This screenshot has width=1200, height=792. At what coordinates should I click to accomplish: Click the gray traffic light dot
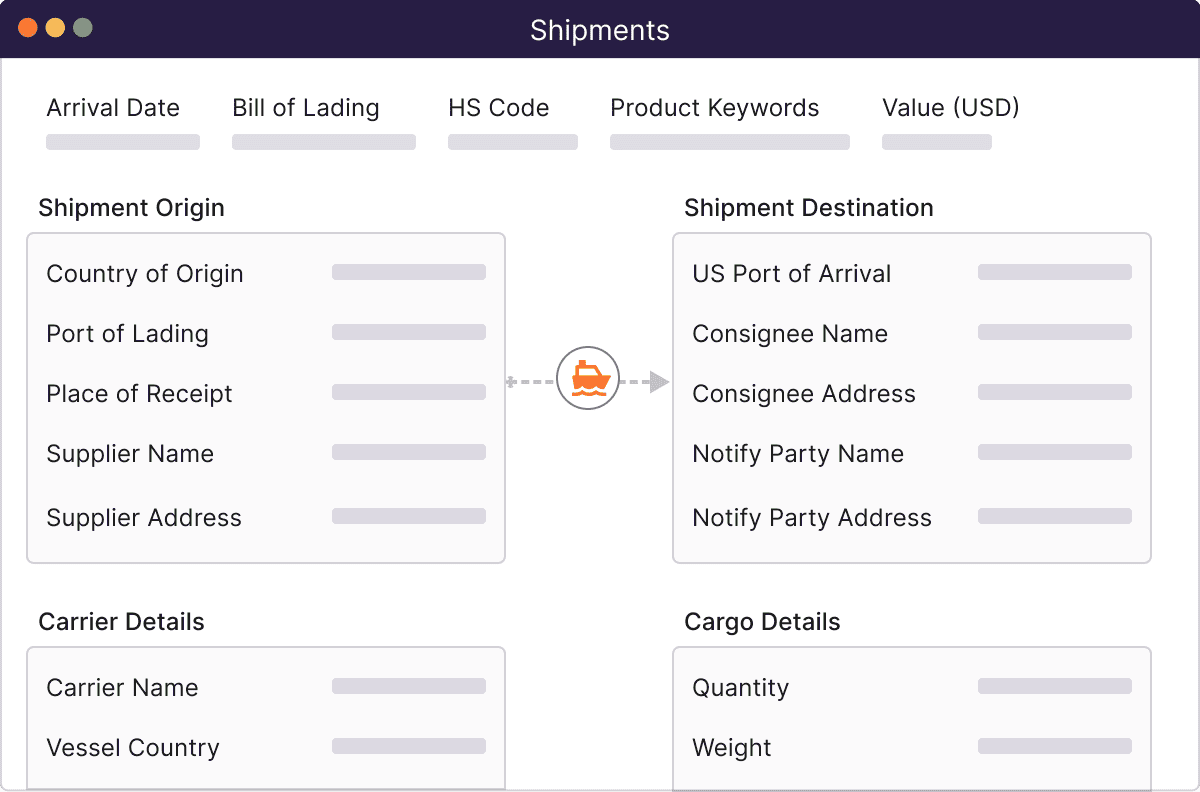(x=84, y=29)
